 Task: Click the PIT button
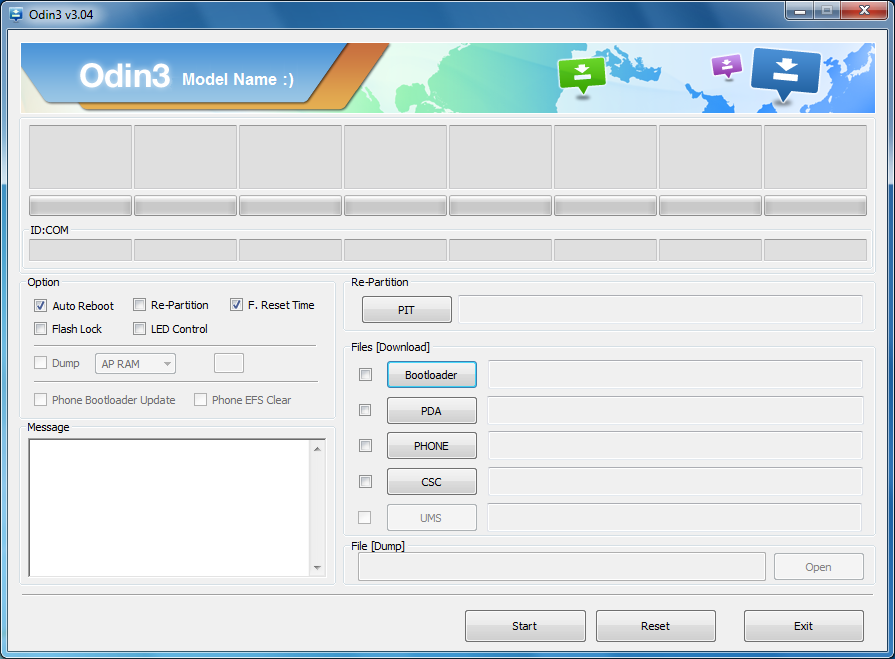(406, 309)
